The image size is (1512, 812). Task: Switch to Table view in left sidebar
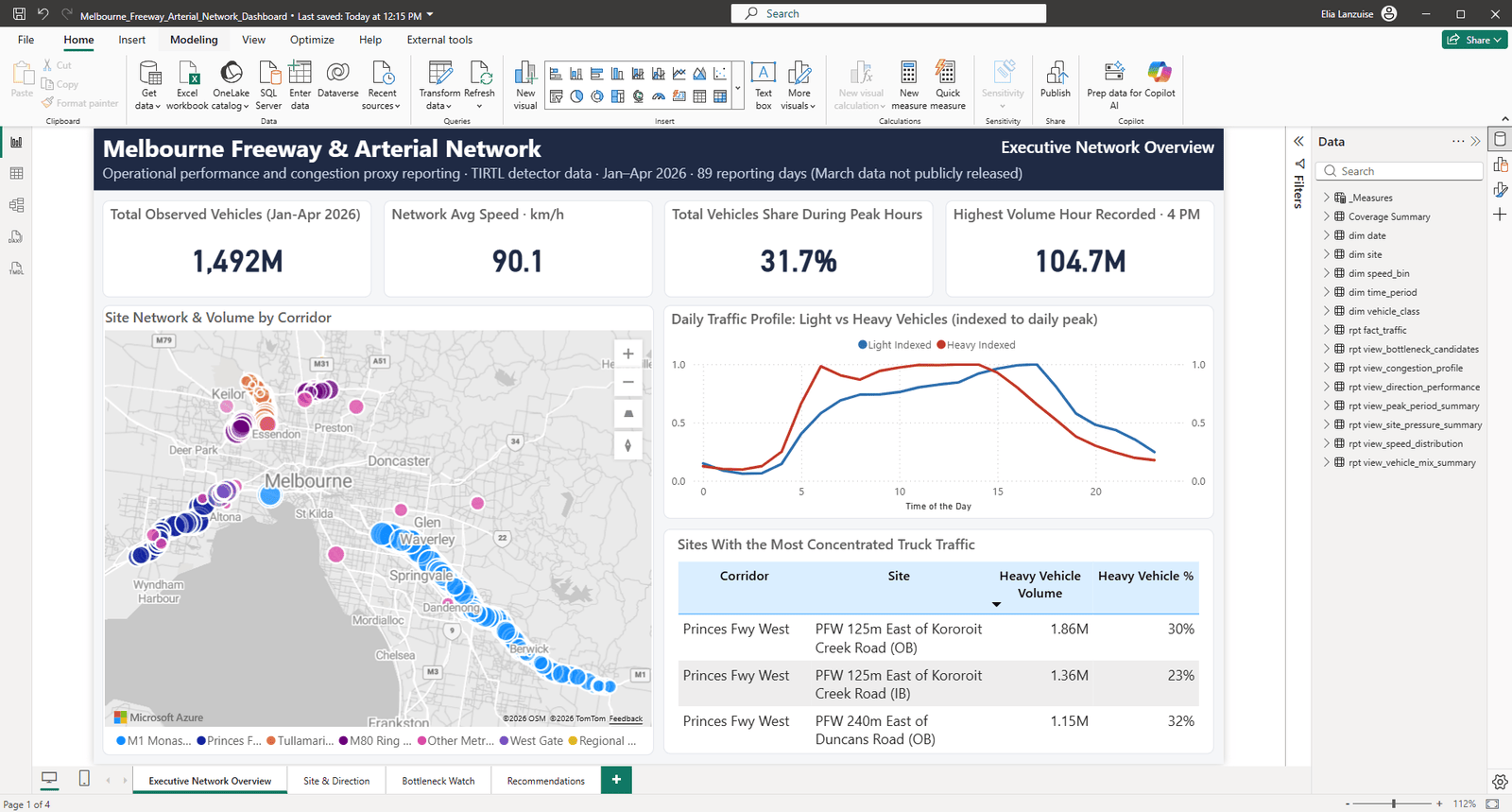(16, 174)
